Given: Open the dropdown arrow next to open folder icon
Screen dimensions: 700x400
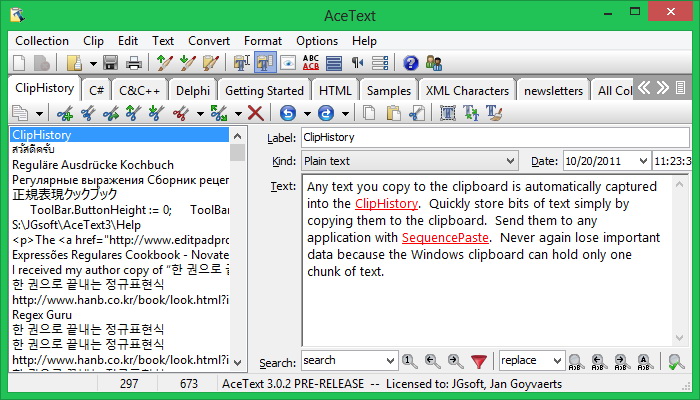Looking at the screenshot, I should (x=93, y=64).
